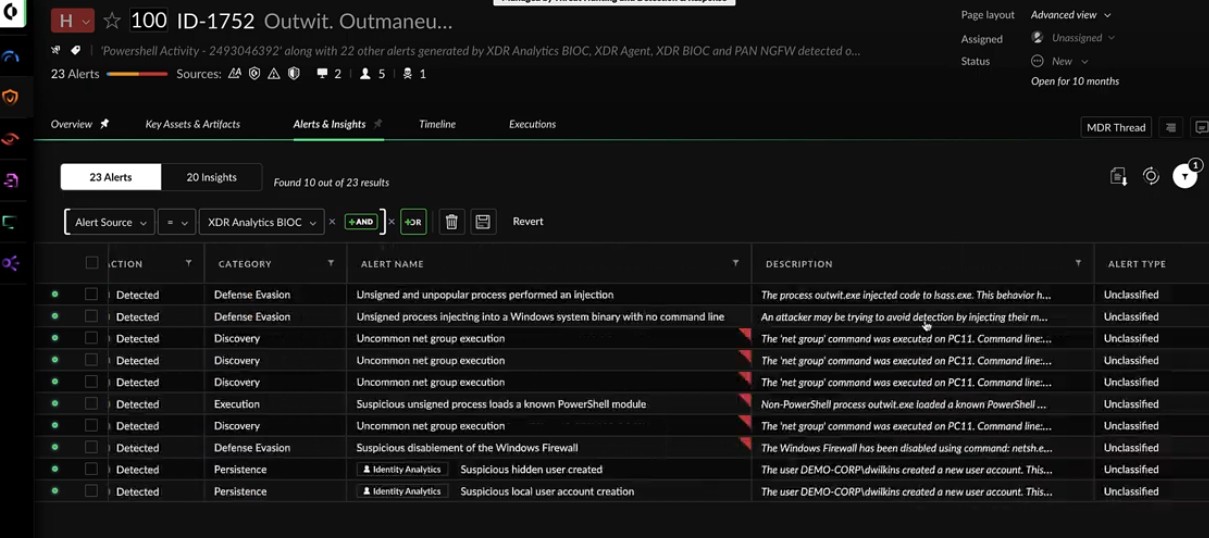Open the Unassigned assignee dropdown
Screen dimensions: 1209x538
(1073, 38)
